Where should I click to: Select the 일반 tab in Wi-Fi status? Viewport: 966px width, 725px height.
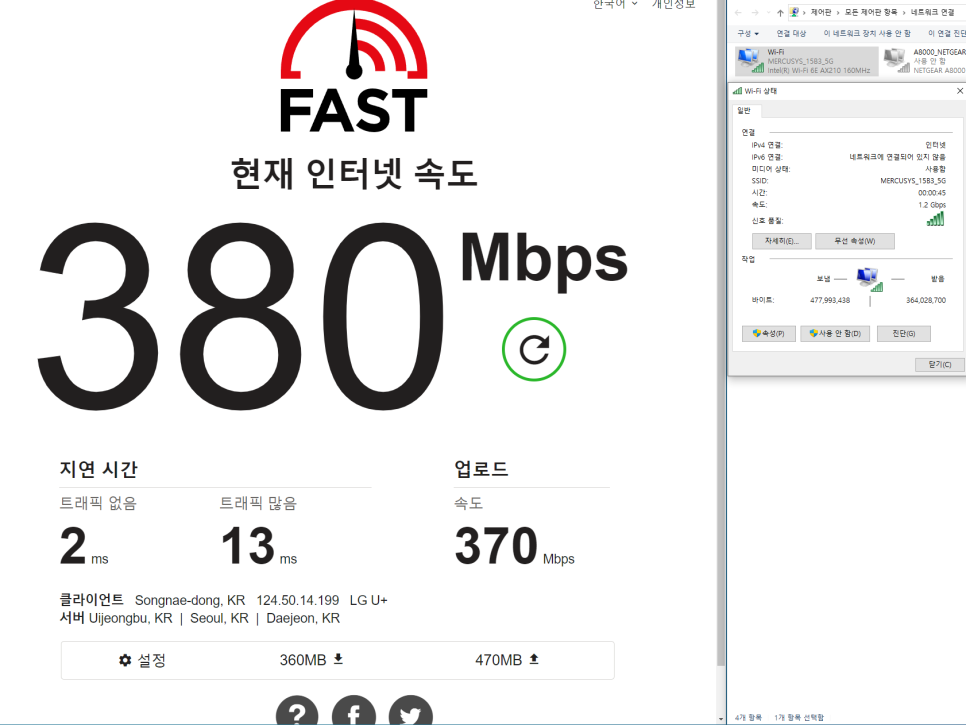click(x=746, y=111)
